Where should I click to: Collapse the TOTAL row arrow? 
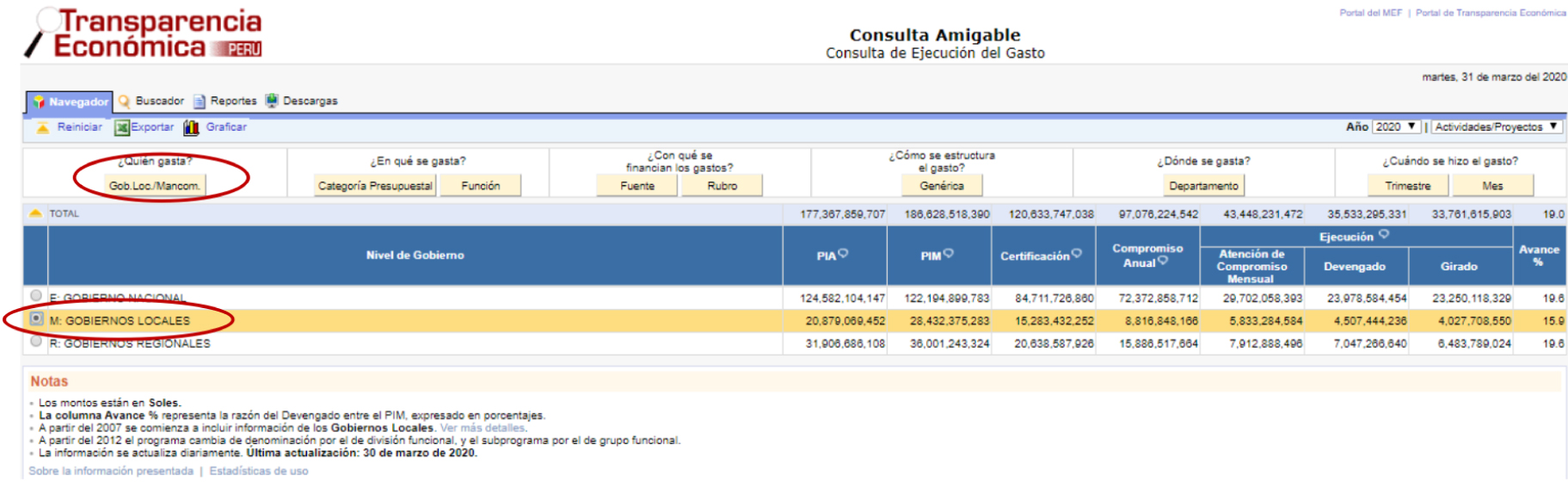pyautogui.click(x=35, y=213)
